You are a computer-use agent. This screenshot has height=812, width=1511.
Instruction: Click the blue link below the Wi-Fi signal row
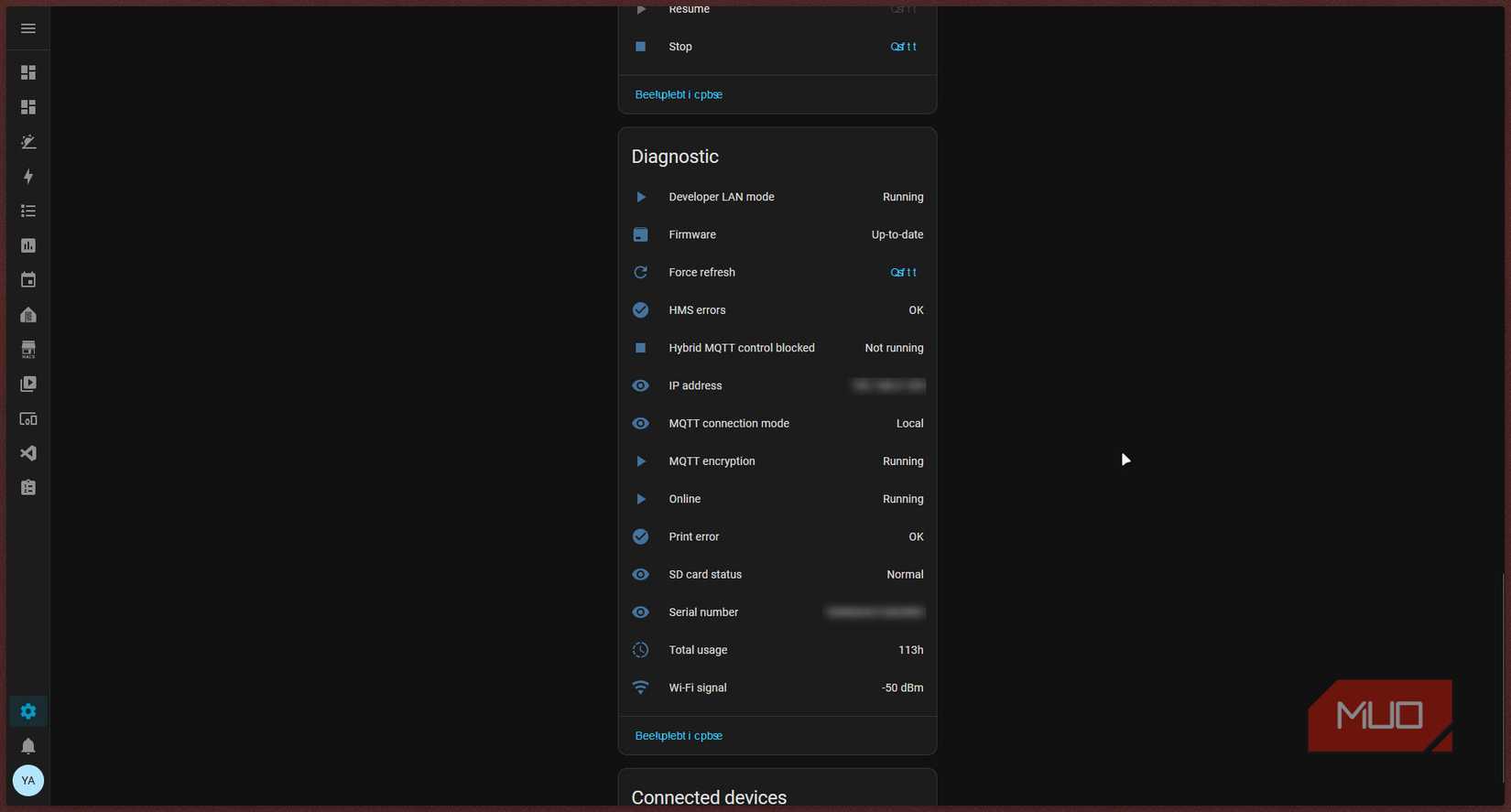pos(679,736)
